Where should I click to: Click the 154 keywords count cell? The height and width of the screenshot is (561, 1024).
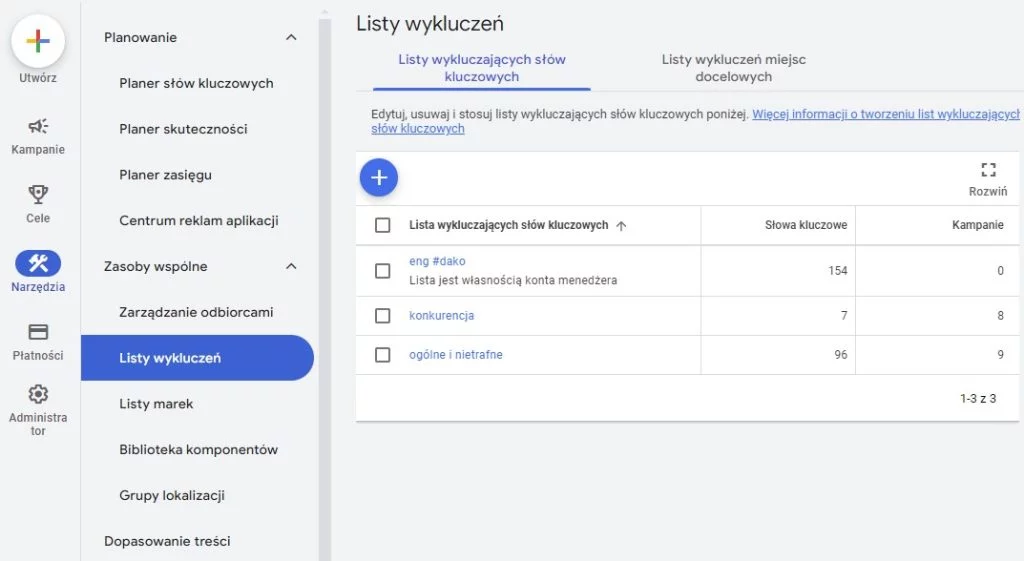837,271
